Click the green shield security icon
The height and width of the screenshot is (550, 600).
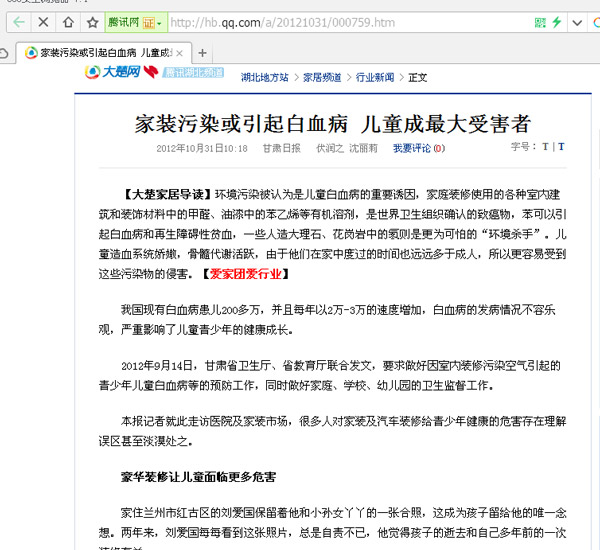pyautogui.click(x=541, y=21)
